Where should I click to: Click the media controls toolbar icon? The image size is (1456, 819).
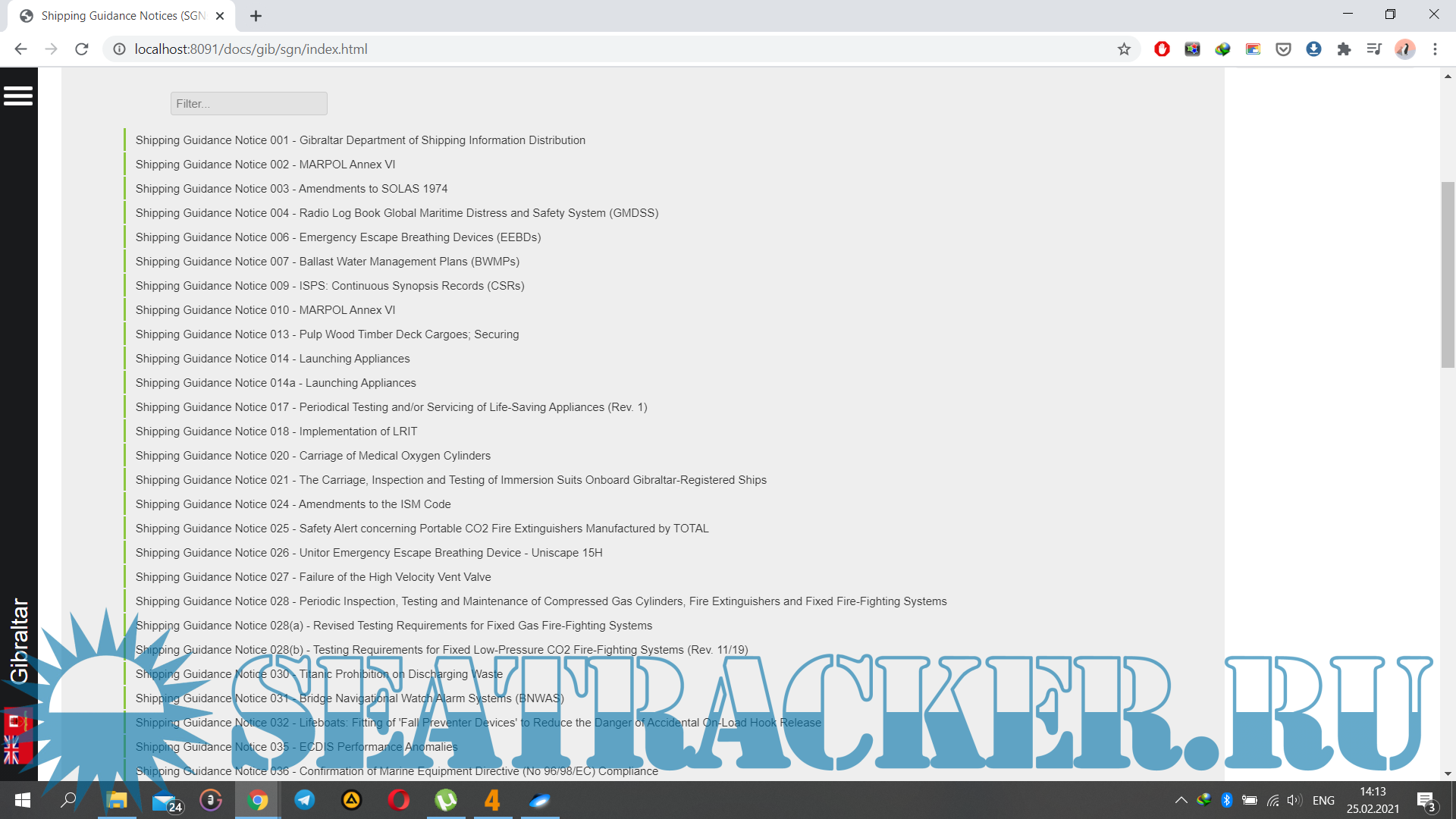coord(1374,49)
